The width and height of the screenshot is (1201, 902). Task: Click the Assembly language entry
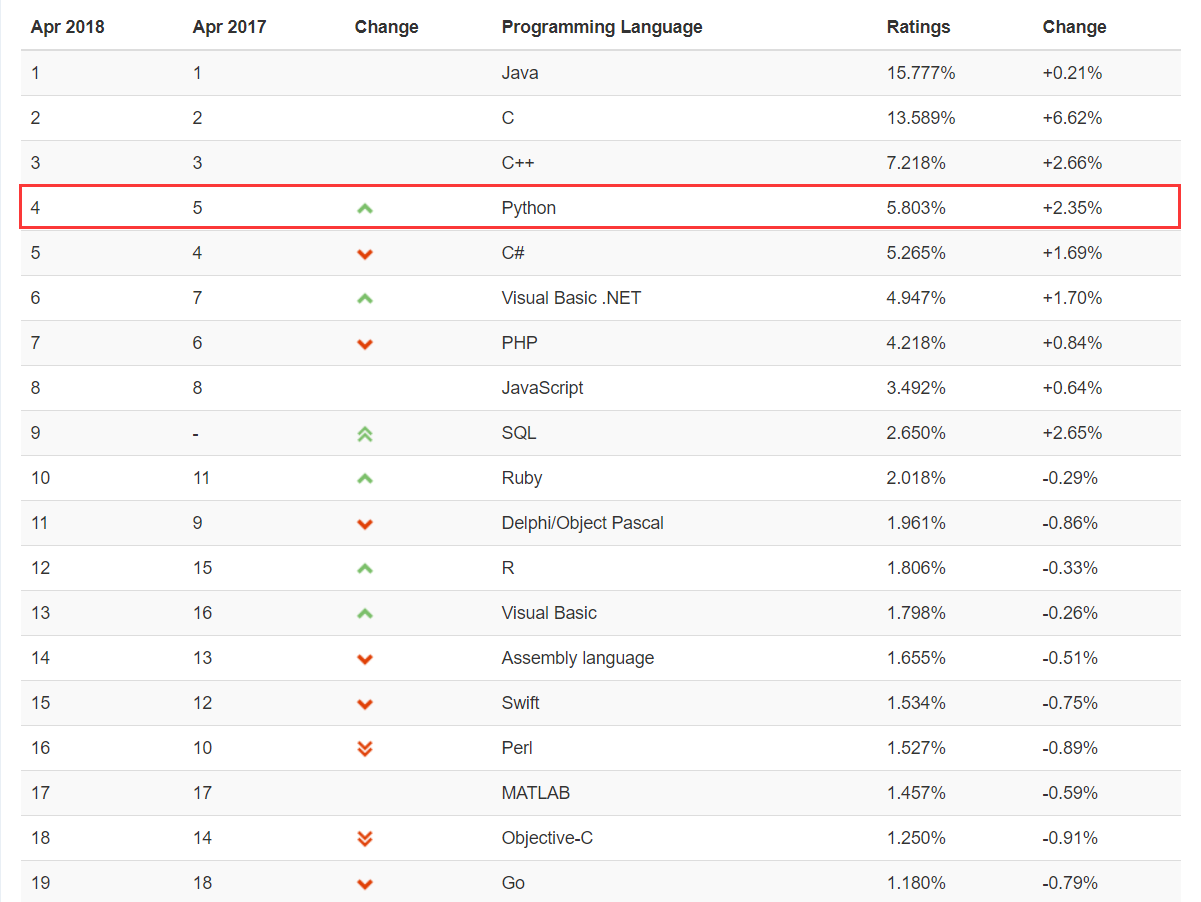[577, 658]
